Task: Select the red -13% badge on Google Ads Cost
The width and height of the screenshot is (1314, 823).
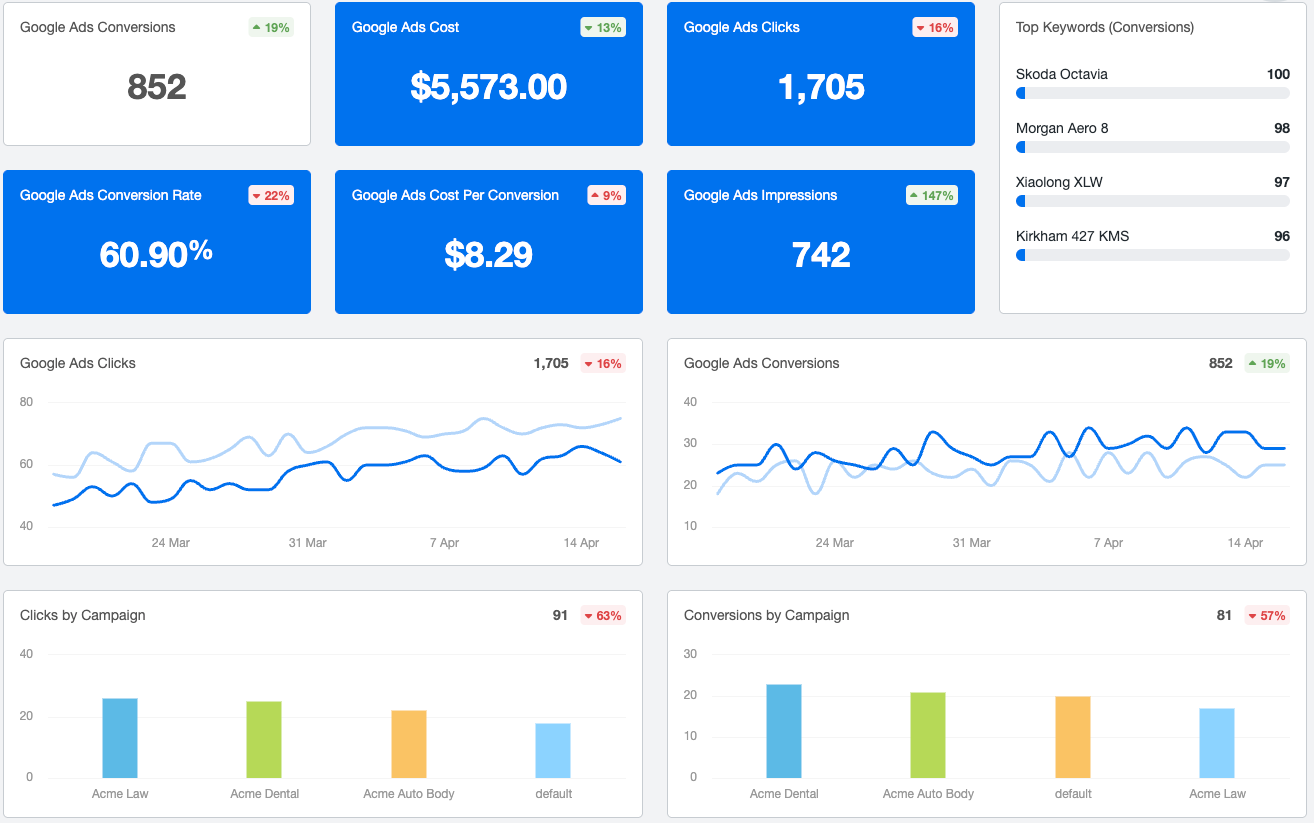Action: [x=603, y=27]
